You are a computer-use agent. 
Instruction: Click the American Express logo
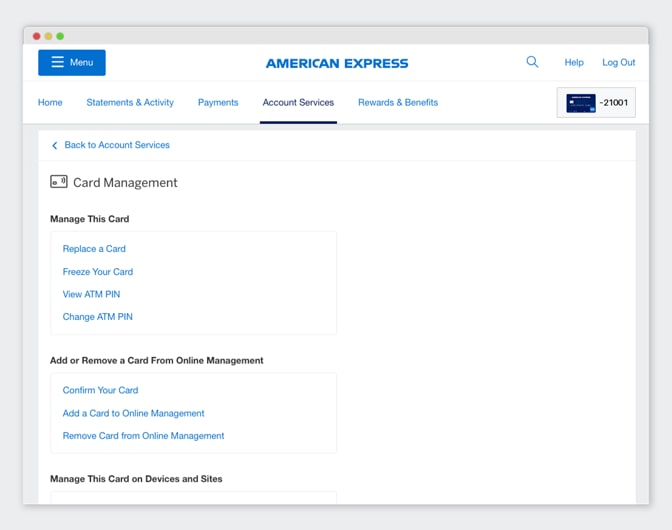pyautogui.click(x=337, y=63)
